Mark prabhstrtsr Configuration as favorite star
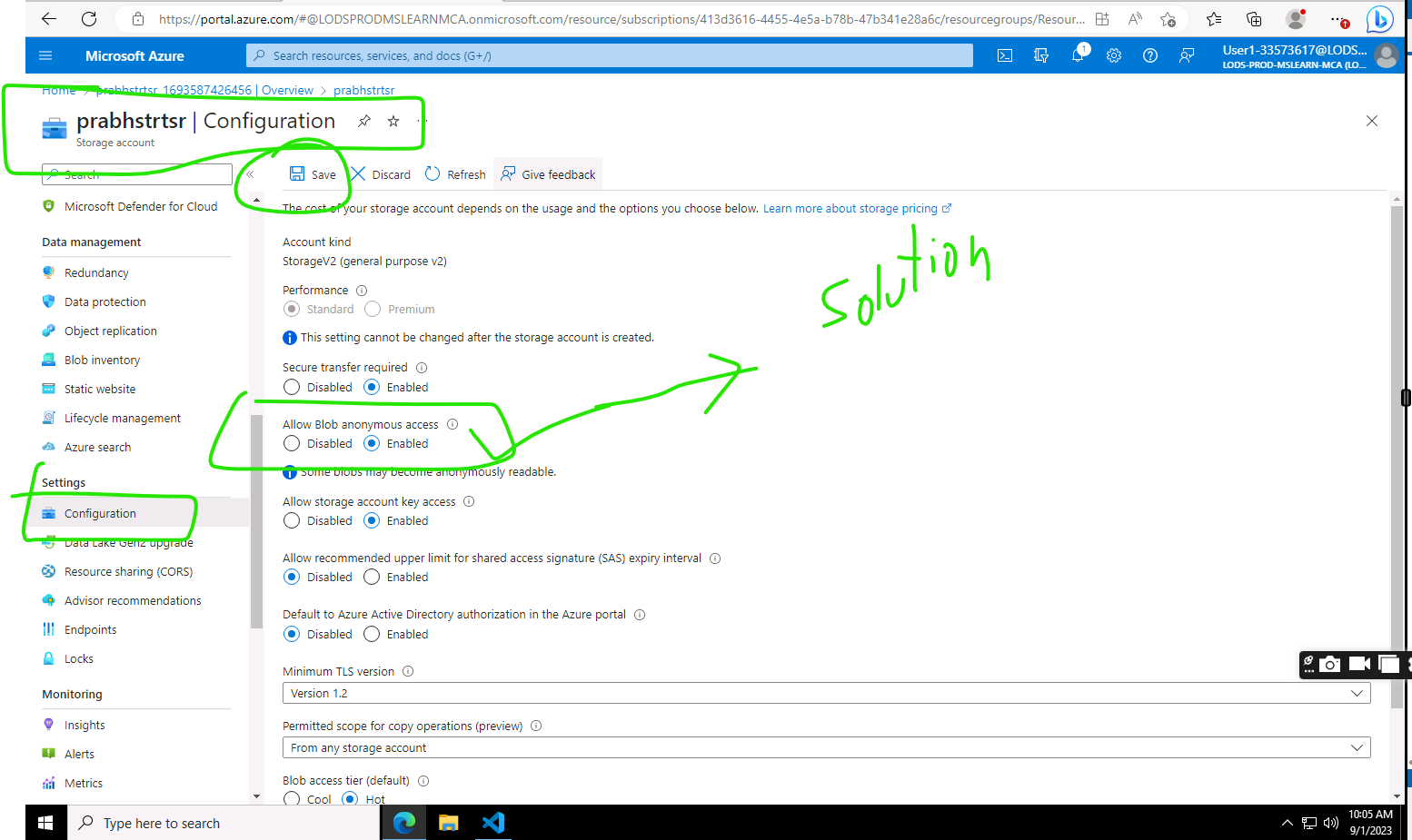 (x=393, y=120)
